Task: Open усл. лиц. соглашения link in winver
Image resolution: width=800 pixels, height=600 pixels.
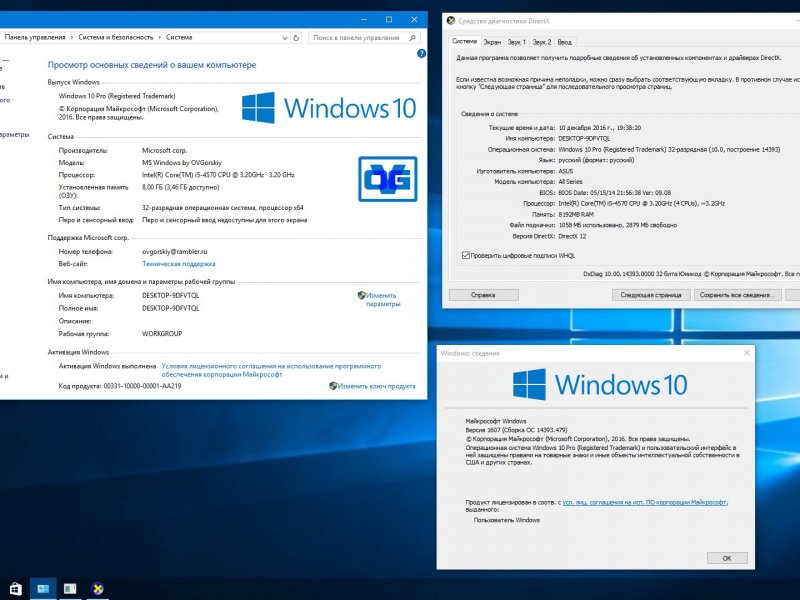Action: click(x=644, y=503)
